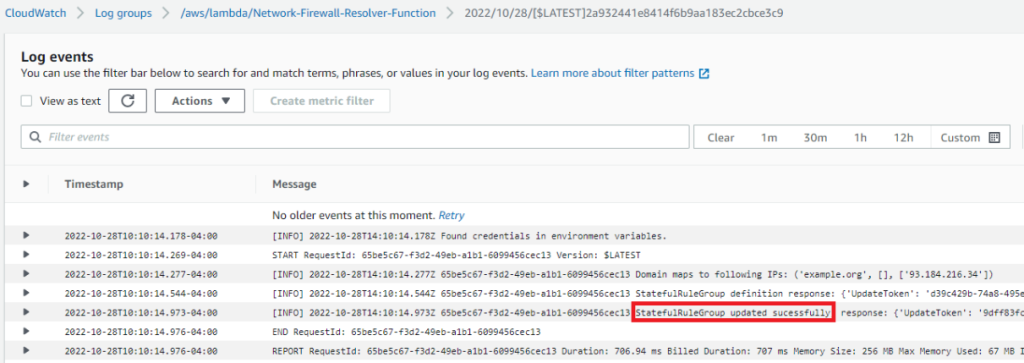Open Learn more about filter patterns link
Screen dimensions: 1024x363
[613, 73]
